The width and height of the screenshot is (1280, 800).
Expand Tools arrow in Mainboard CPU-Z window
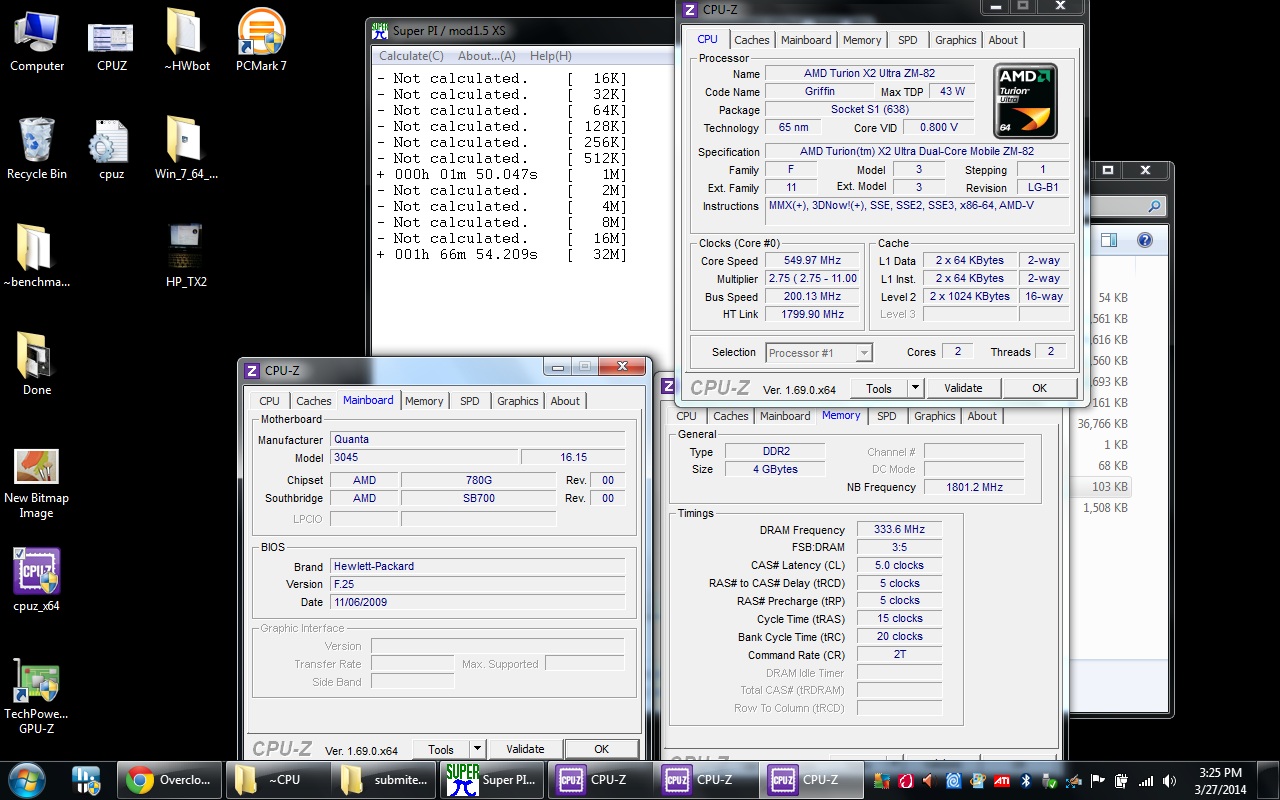[477, 749]
